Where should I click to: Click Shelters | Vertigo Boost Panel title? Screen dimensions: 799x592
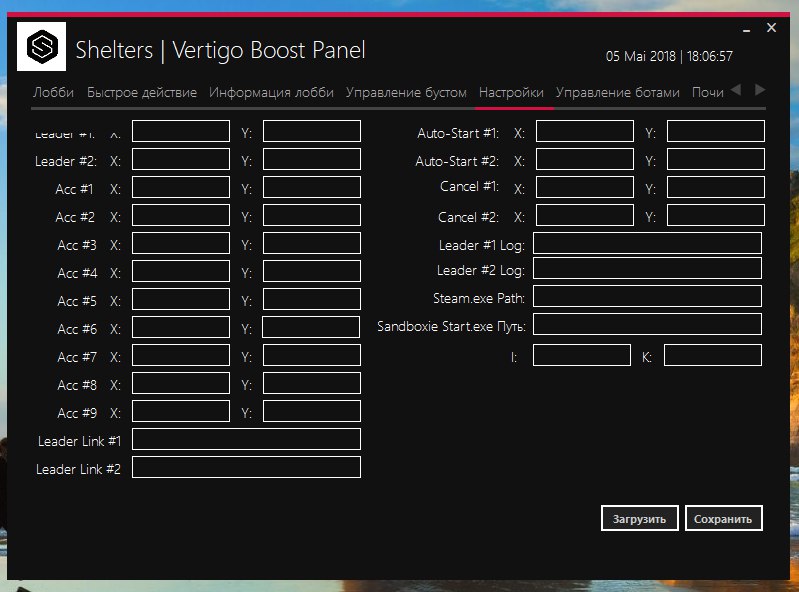221,50
